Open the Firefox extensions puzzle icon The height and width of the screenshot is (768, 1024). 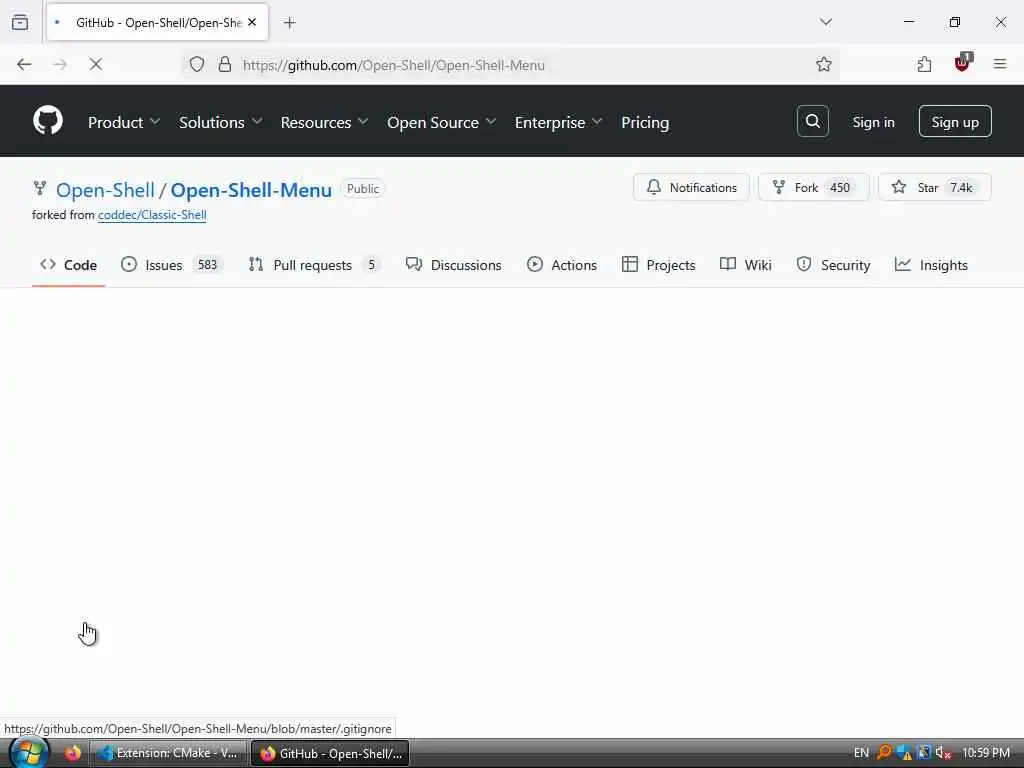[x=924, y=64]
